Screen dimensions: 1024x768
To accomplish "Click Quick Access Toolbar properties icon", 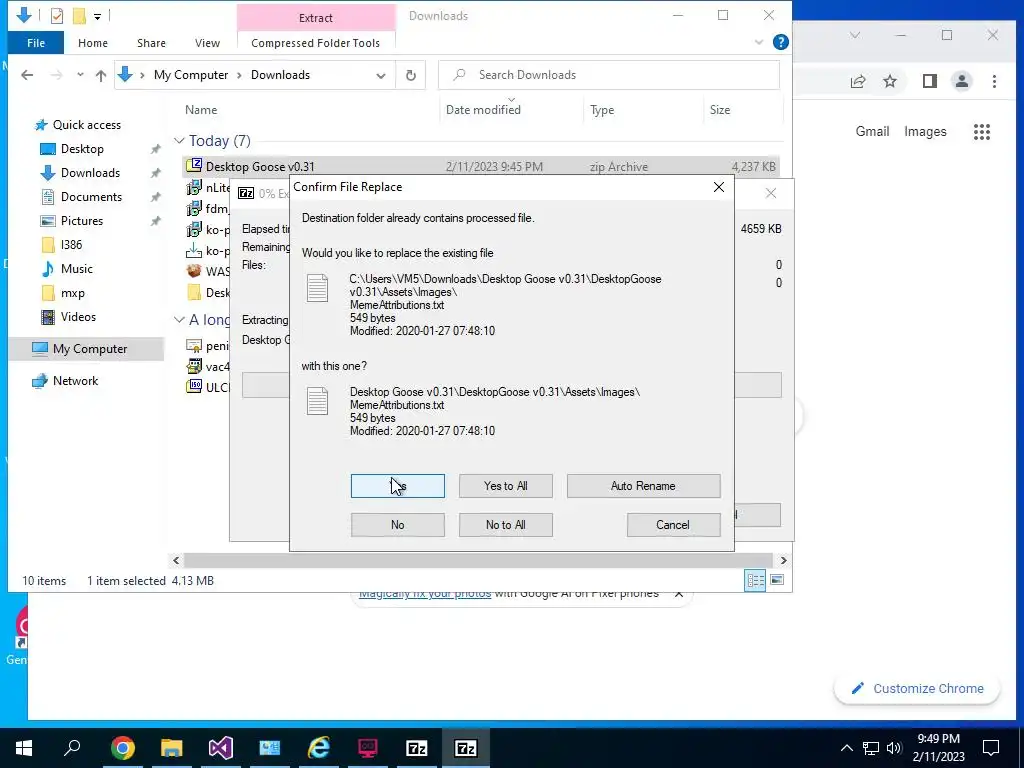I will pyautogui.click(x=57, y=16).
